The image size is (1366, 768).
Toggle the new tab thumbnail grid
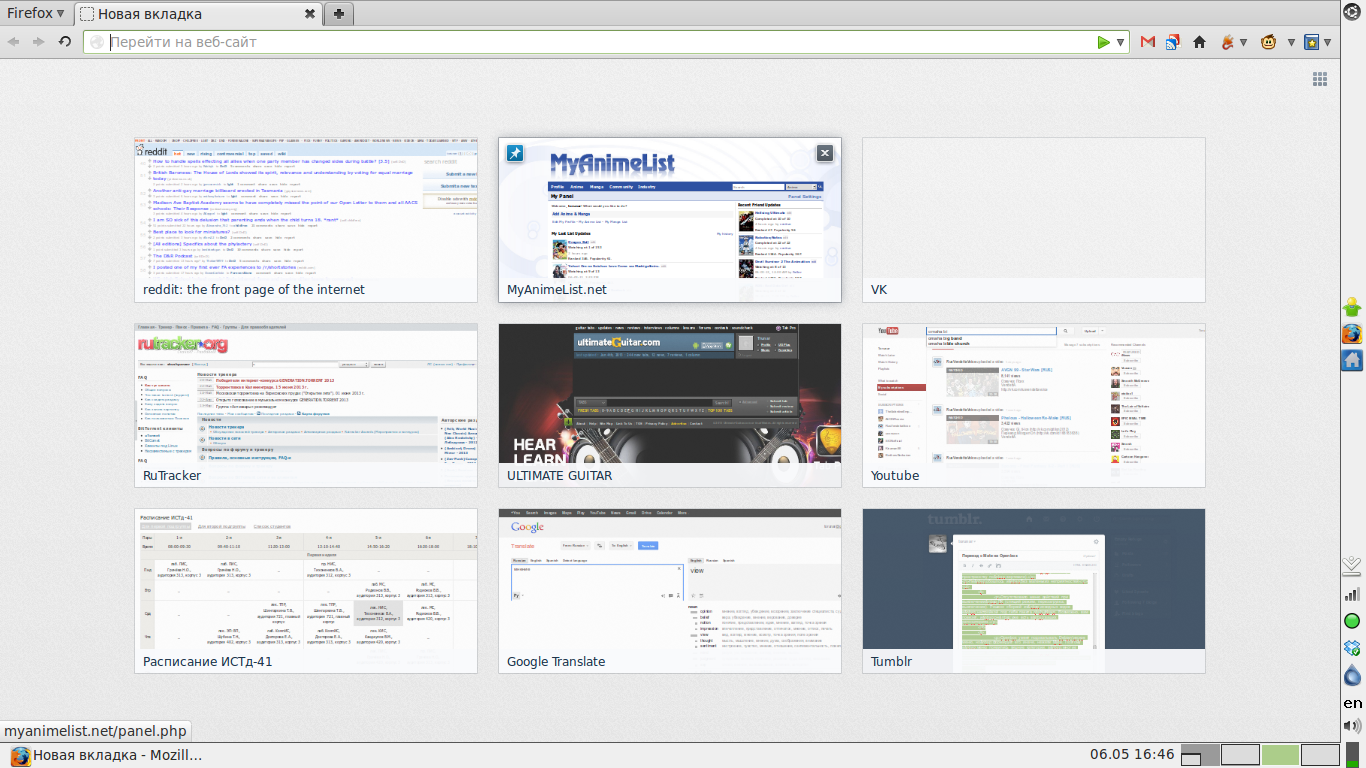(x=1319, y=79)
